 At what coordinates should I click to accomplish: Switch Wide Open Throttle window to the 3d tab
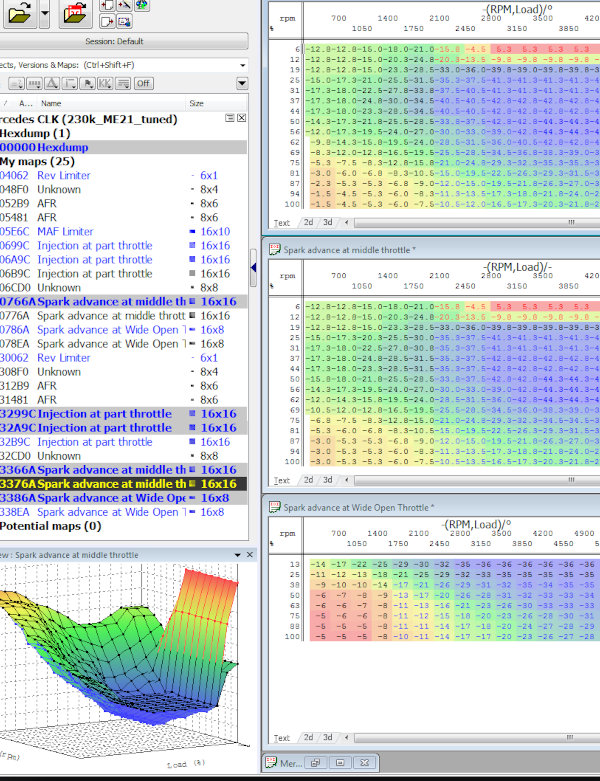click(327, 737)
